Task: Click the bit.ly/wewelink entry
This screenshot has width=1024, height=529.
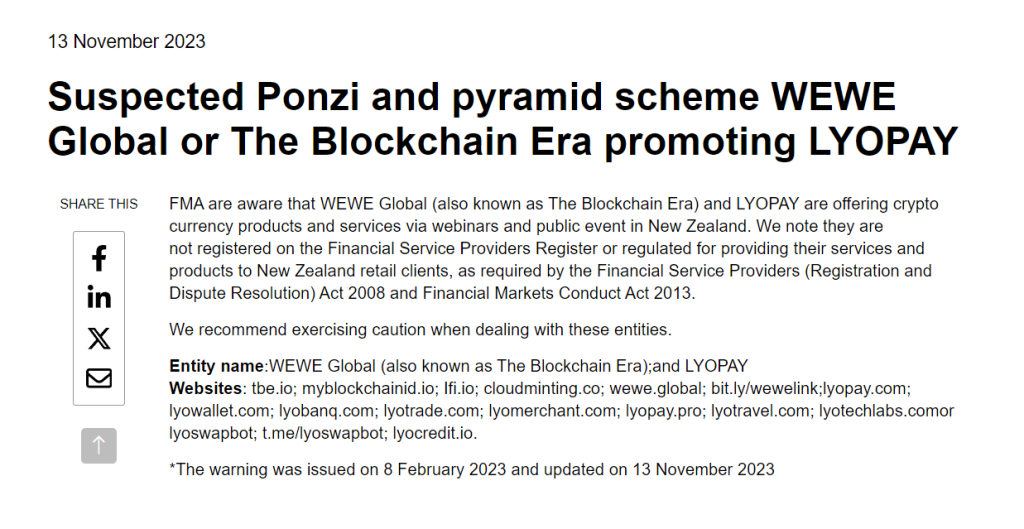Action: point(763,389)
